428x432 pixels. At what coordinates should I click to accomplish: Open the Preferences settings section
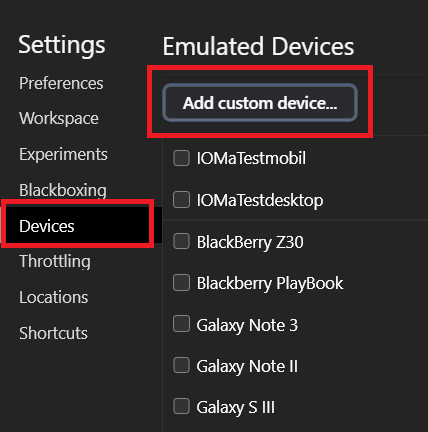click(61, 83)
